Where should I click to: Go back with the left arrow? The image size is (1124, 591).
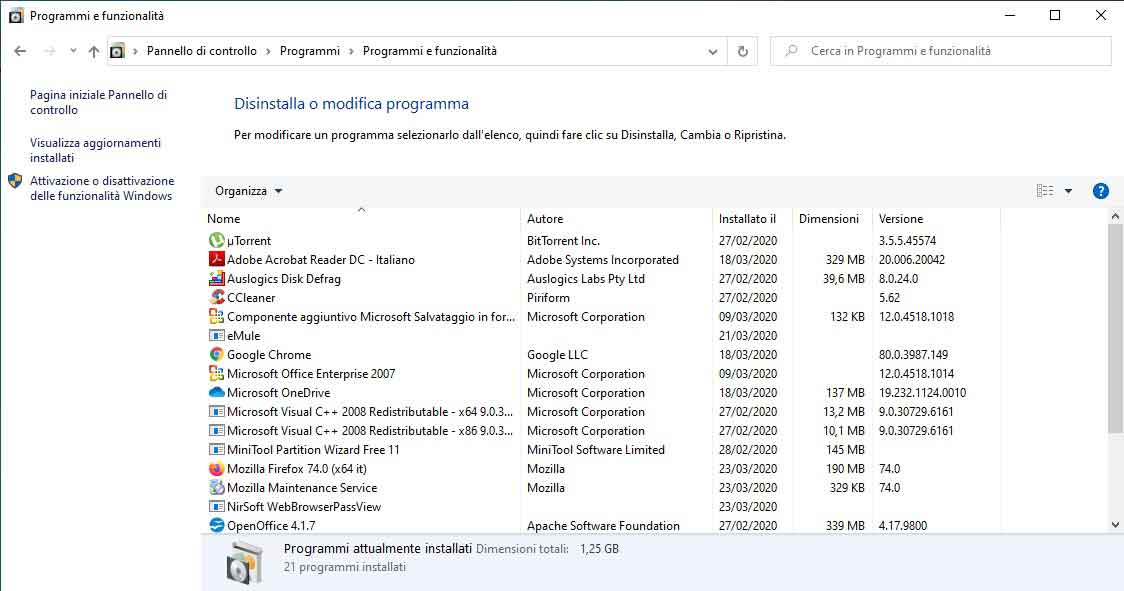point(20,51)
